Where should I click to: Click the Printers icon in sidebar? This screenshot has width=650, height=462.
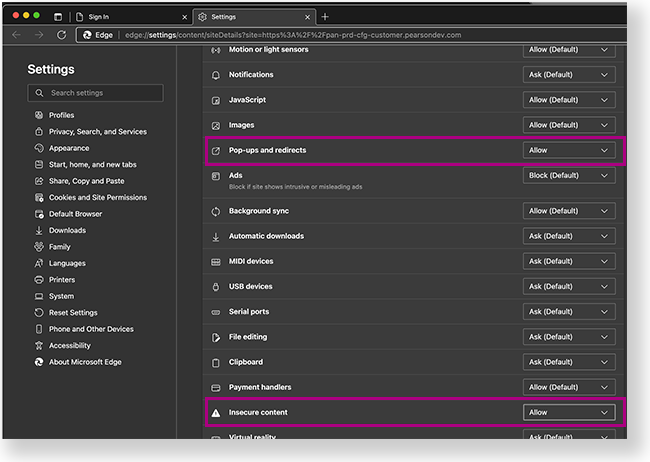point(38,280)
